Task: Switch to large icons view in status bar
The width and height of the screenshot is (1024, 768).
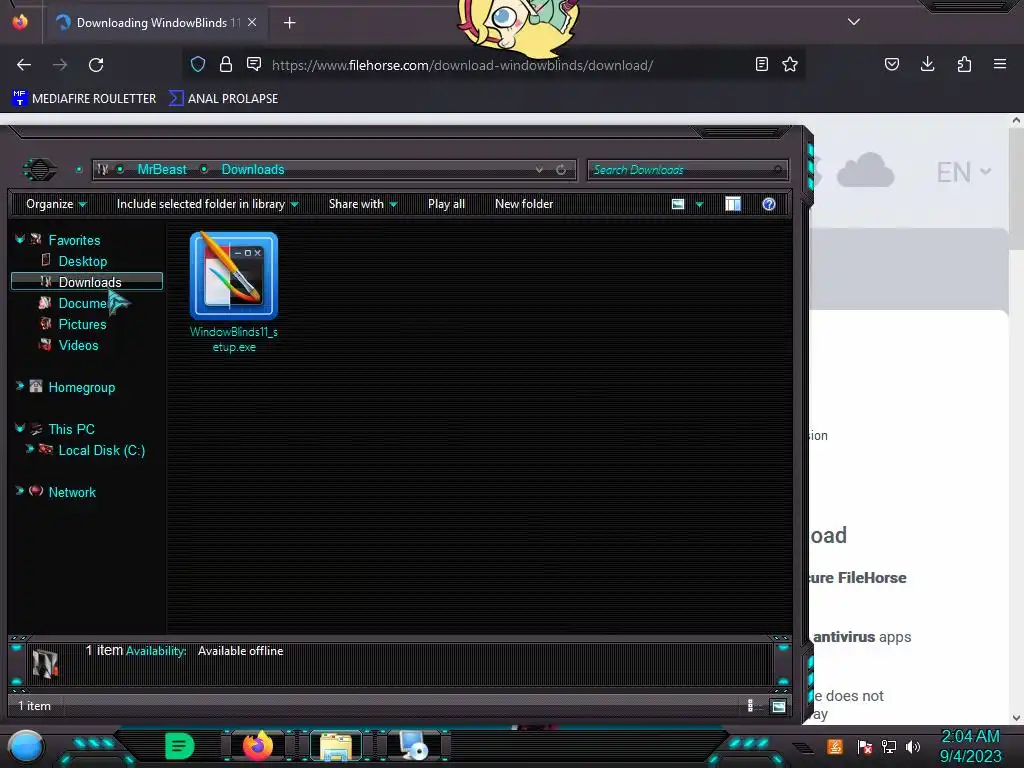Action: coord(778,706)
